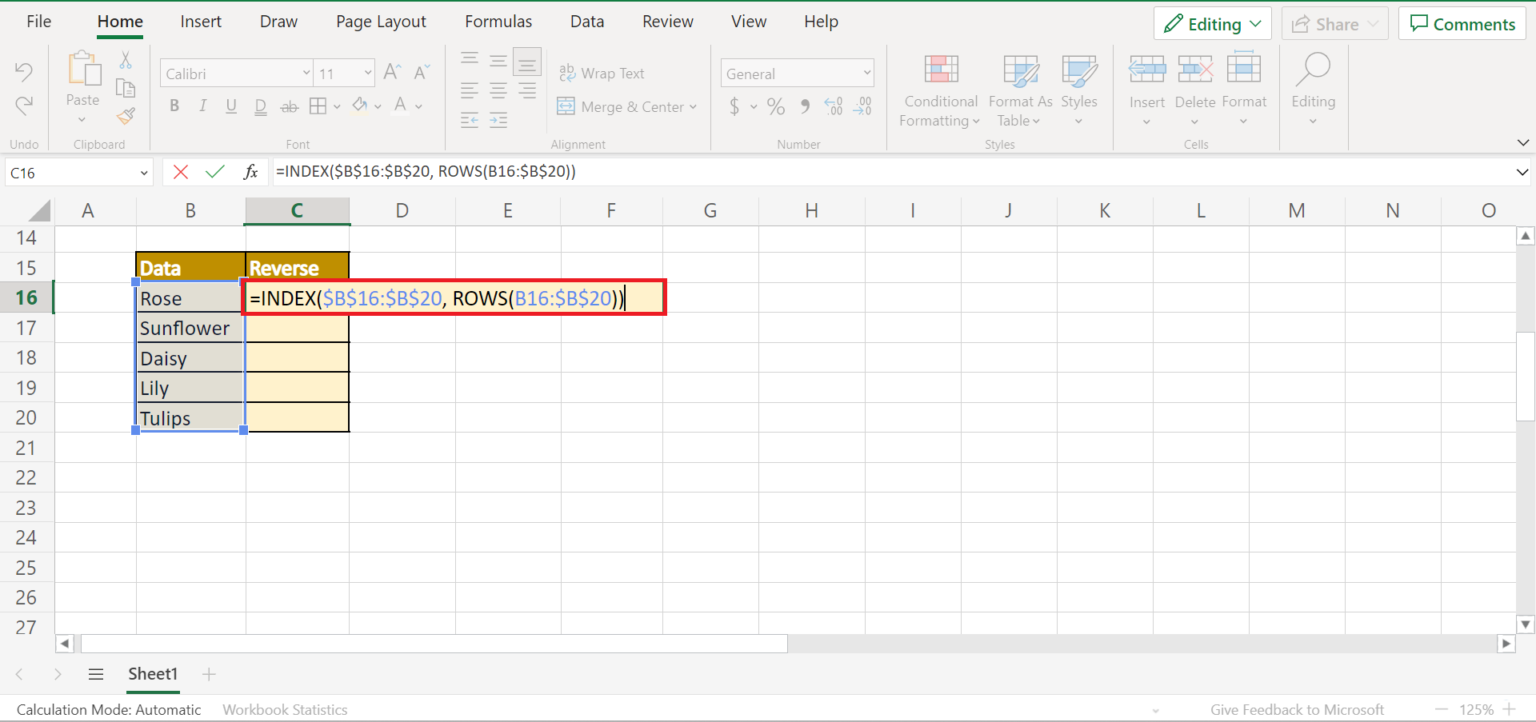Image resolution: width=1536 pixels, height=722 pixels.
Task: Open the Comments panel
Action: [1461, 22]
